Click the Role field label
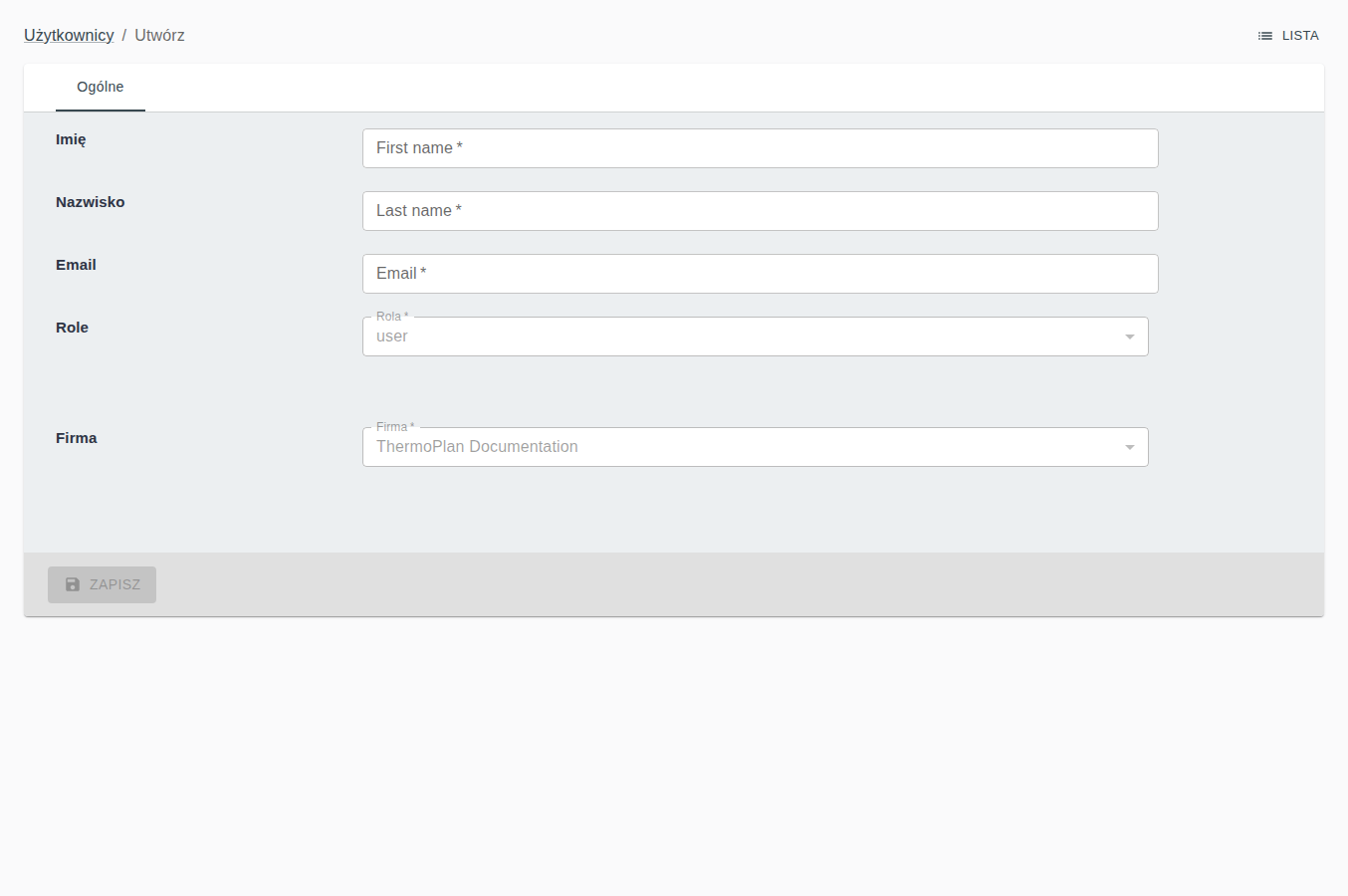Image resolution: width=1348 pixels, height=896 pixels. [x=72, y=328]
